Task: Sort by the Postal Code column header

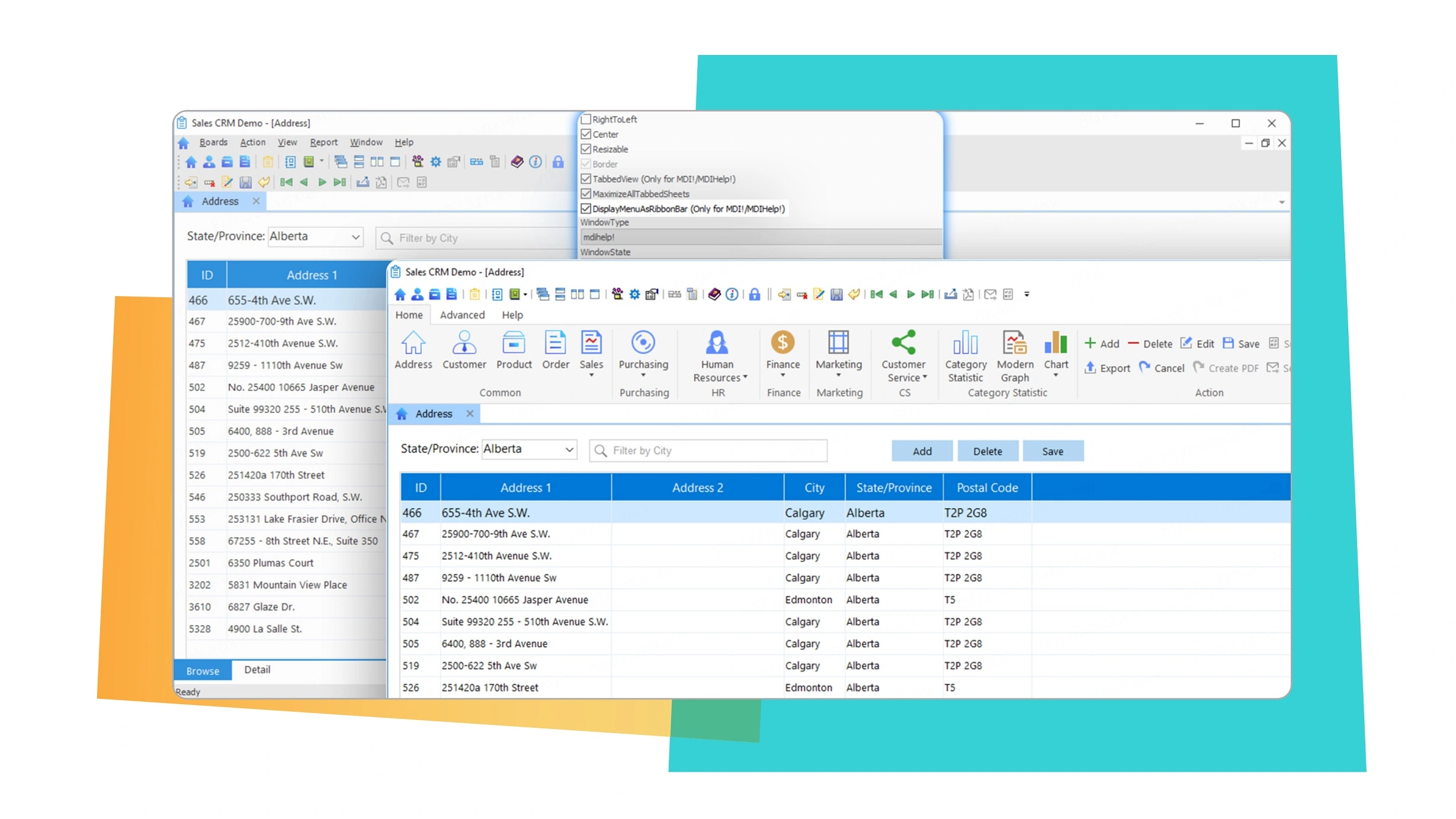Action: 987,488
